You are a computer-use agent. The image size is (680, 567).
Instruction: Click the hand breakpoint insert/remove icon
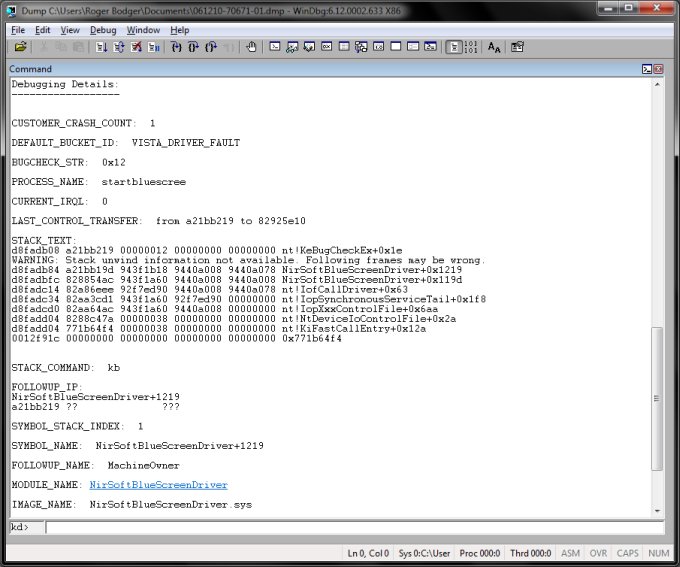251,47
